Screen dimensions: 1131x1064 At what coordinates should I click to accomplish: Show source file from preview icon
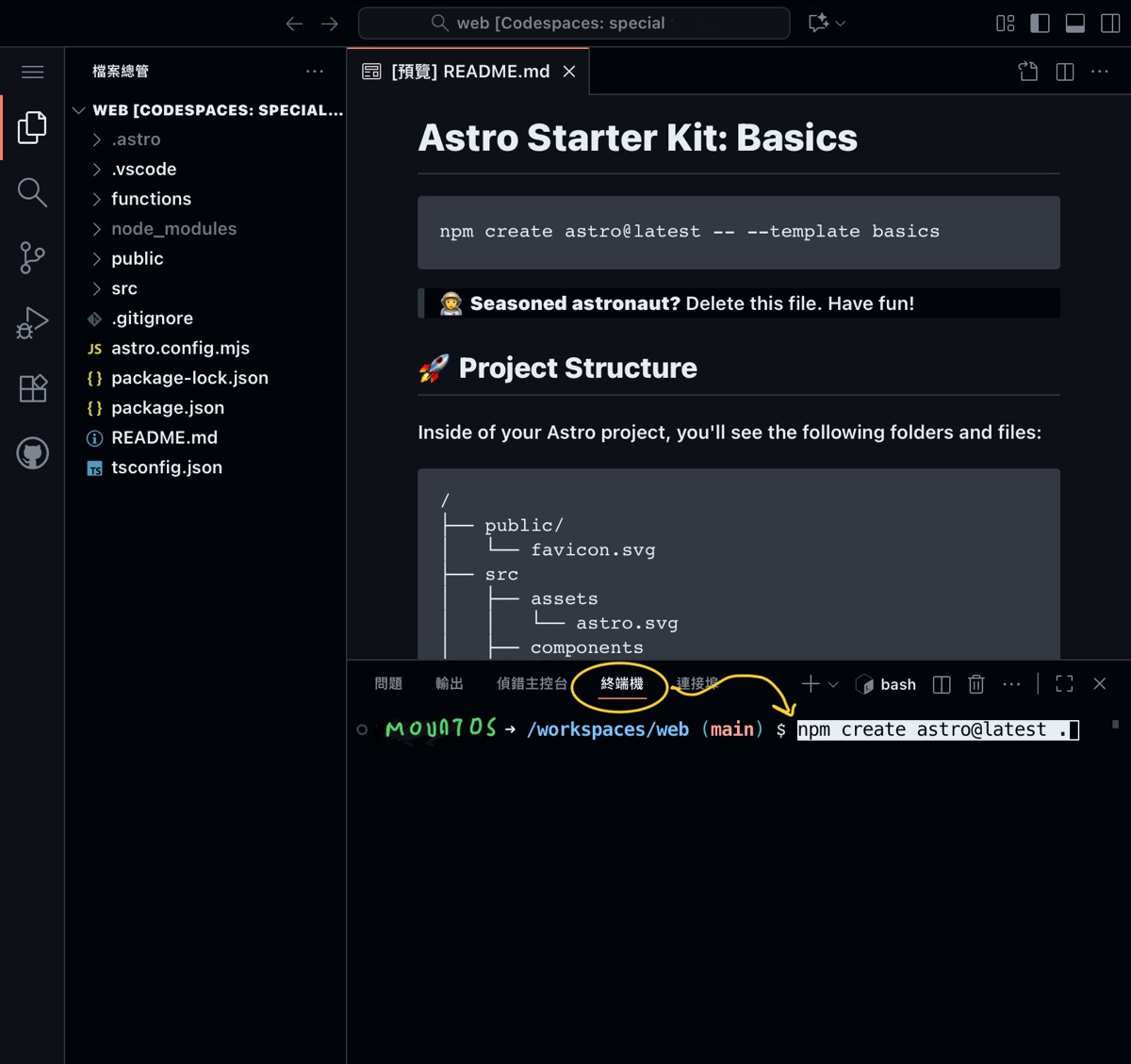point(1028,72)
